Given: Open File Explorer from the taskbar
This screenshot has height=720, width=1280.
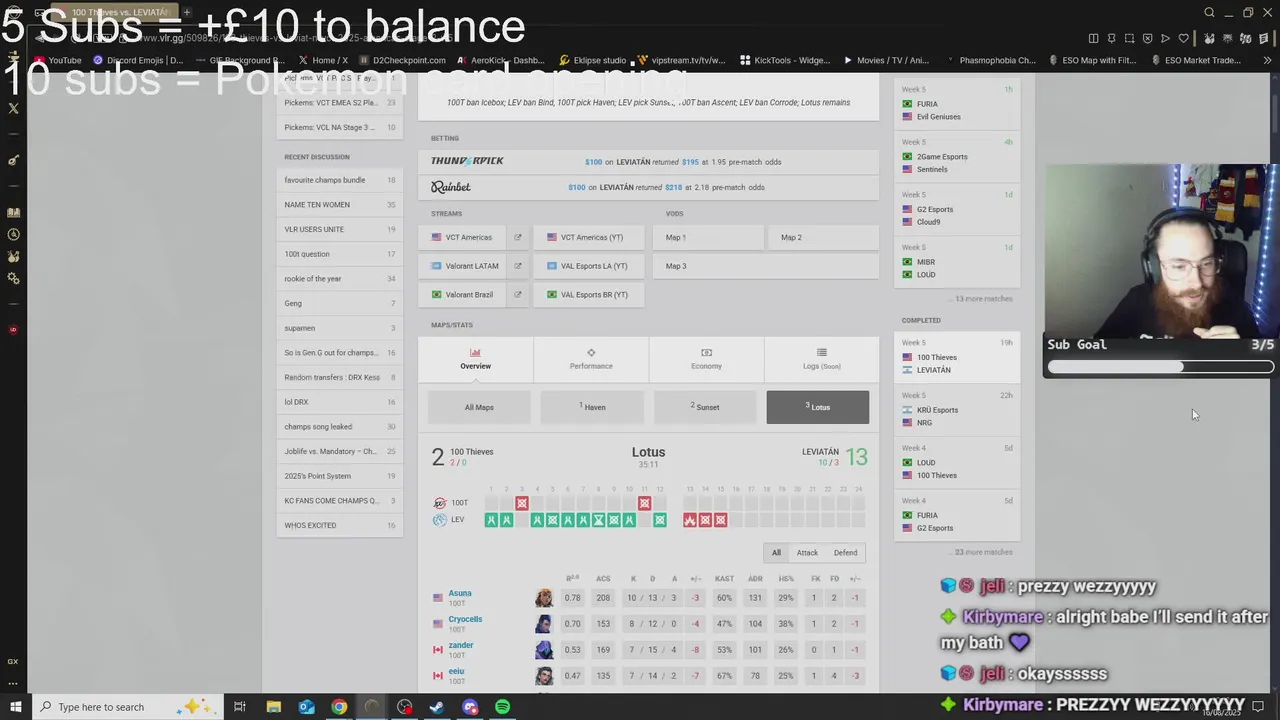Looking at the screenshot, I should tap(274, 707).
